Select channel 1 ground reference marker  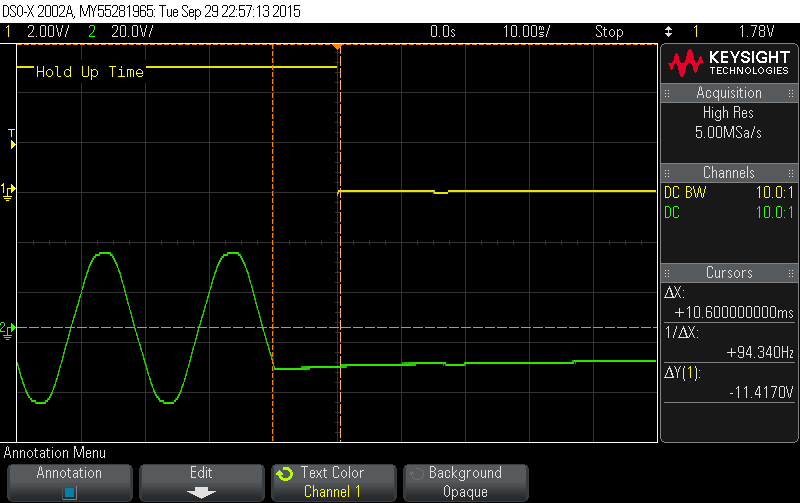tap(8, 192)
